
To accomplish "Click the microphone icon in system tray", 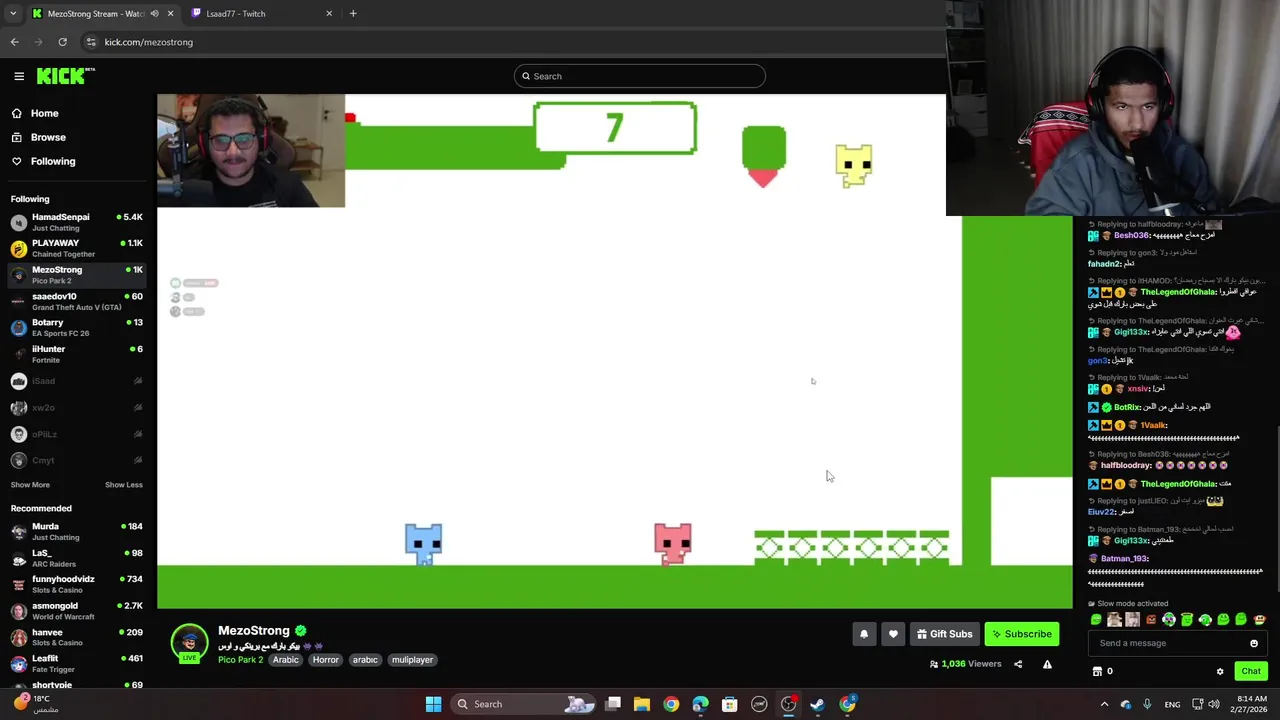I will (1147, 704).
